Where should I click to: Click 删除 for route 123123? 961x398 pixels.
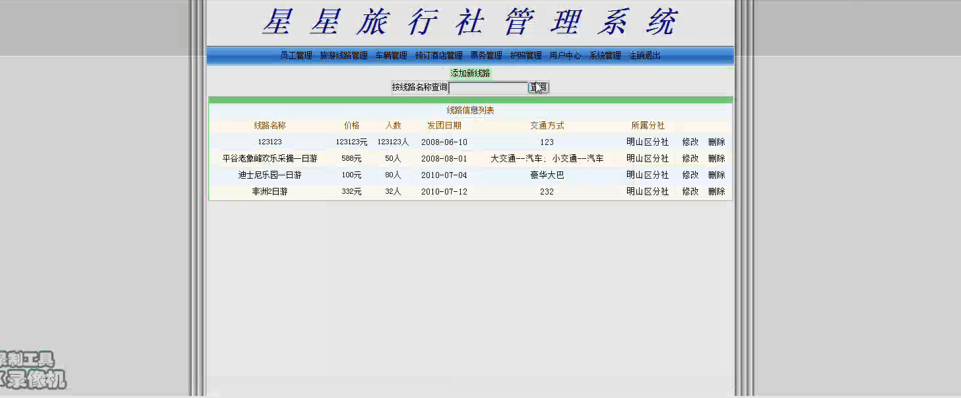716,142
